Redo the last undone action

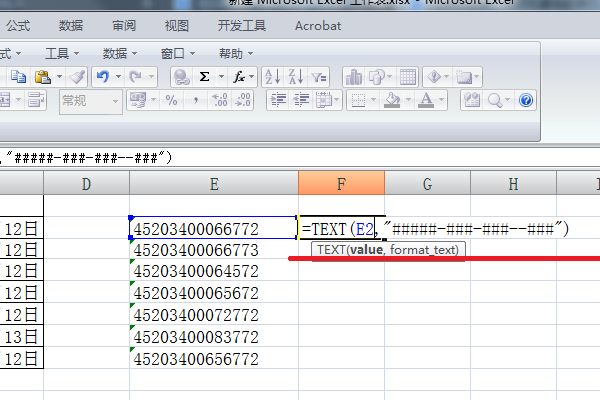point(135,77)
